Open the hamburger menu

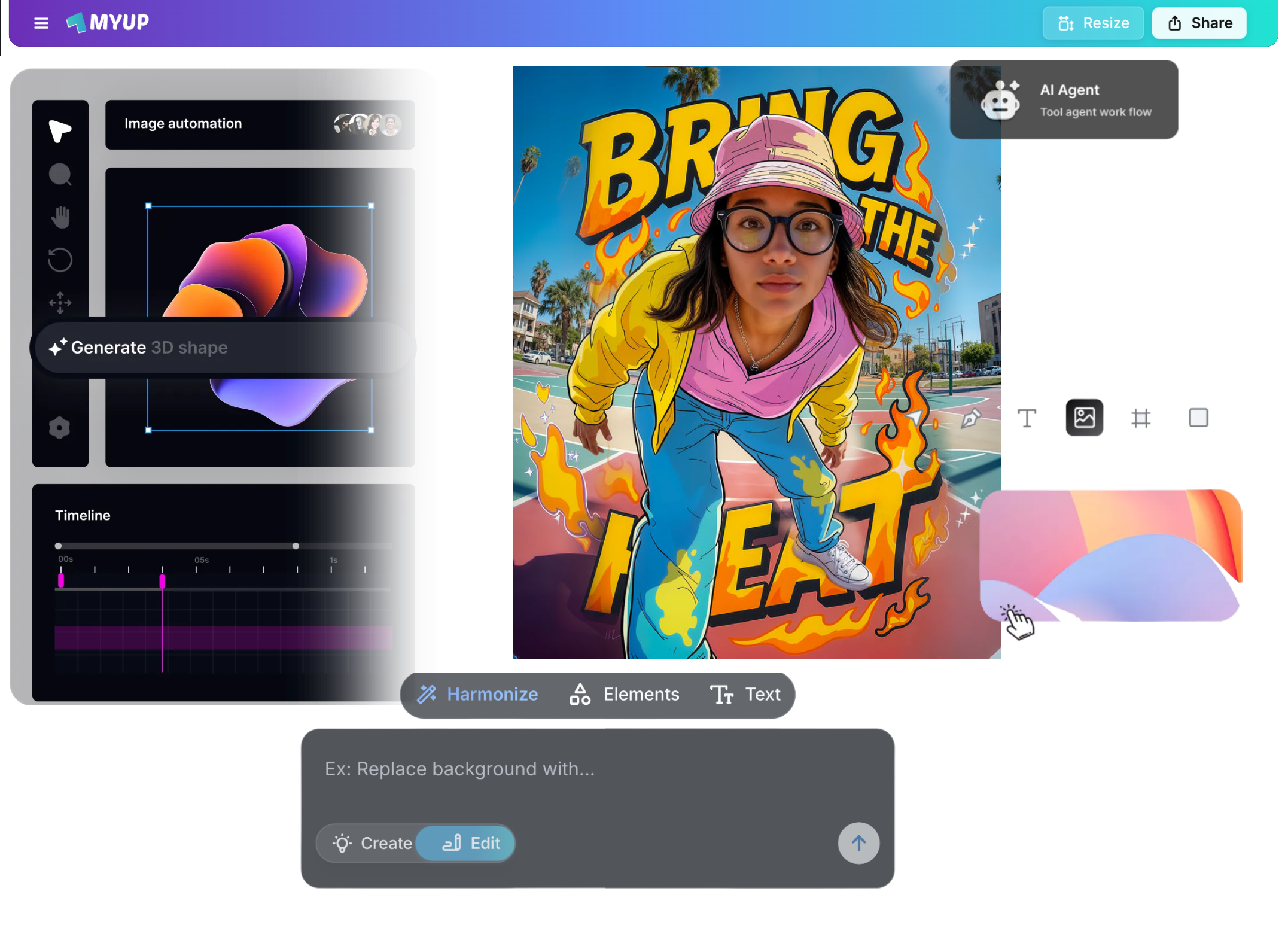click(41, 23)
